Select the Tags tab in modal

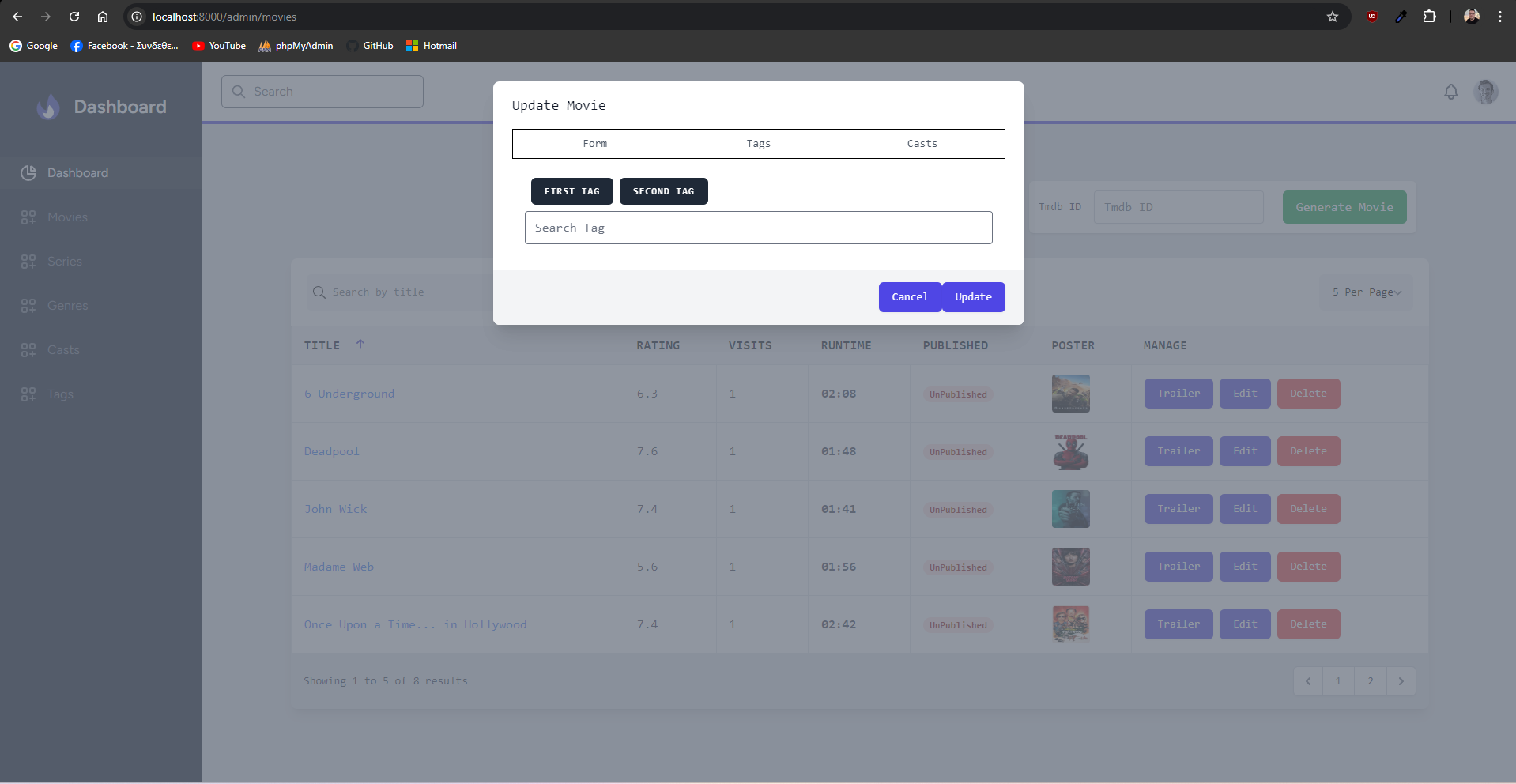758,144
